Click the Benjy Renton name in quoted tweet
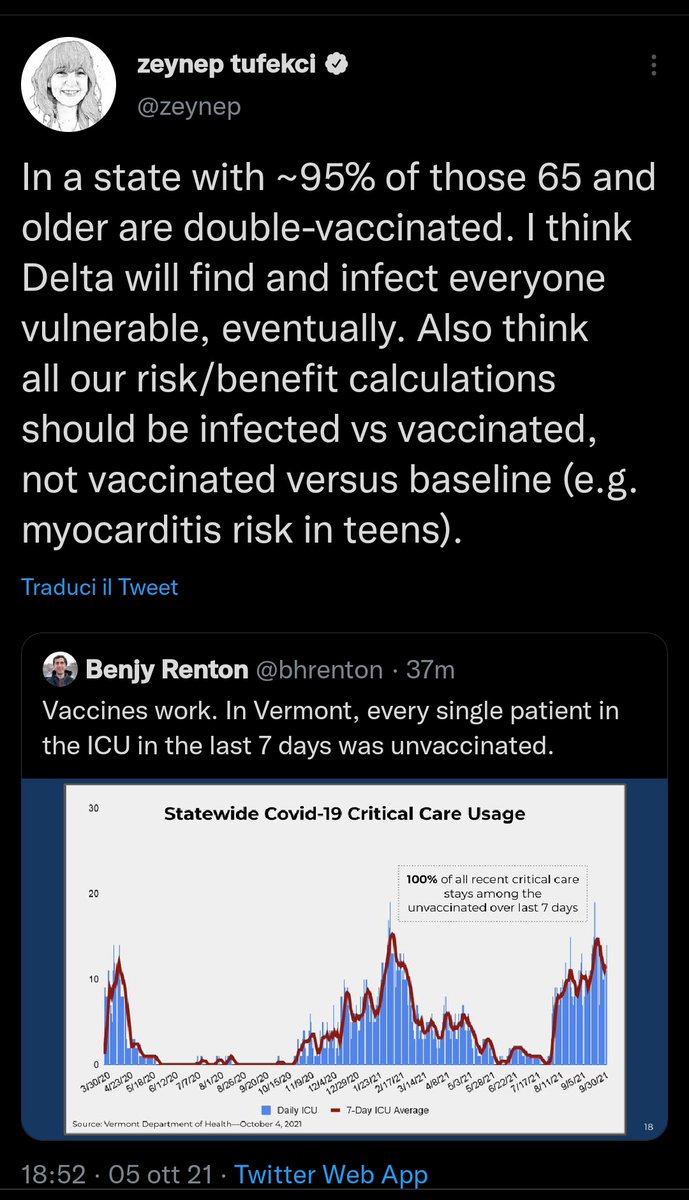 point(166,669)
